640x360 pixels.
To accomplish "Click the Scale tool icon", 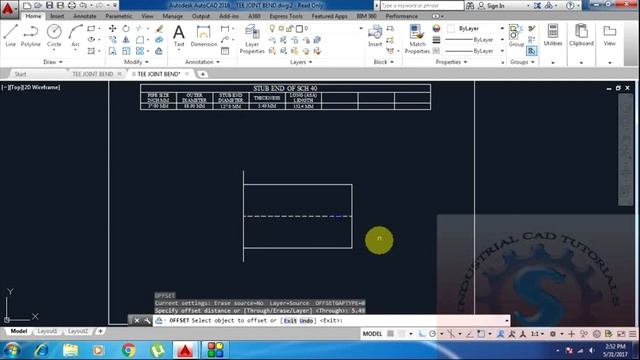I will [x=126, y=51].
